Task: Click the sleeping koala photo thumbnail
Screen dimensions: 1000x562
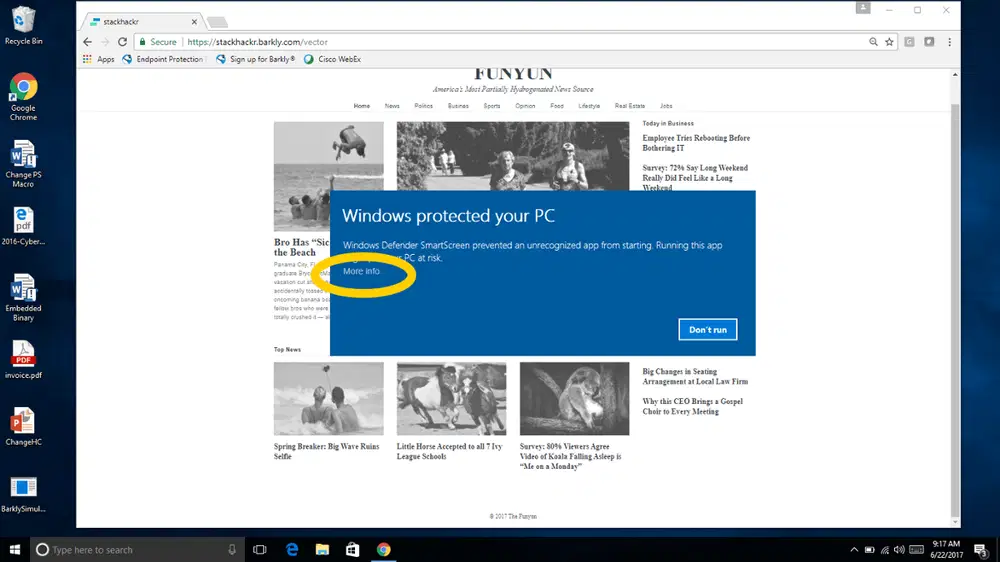Action: pyautogui.click(x=574, y=399)
